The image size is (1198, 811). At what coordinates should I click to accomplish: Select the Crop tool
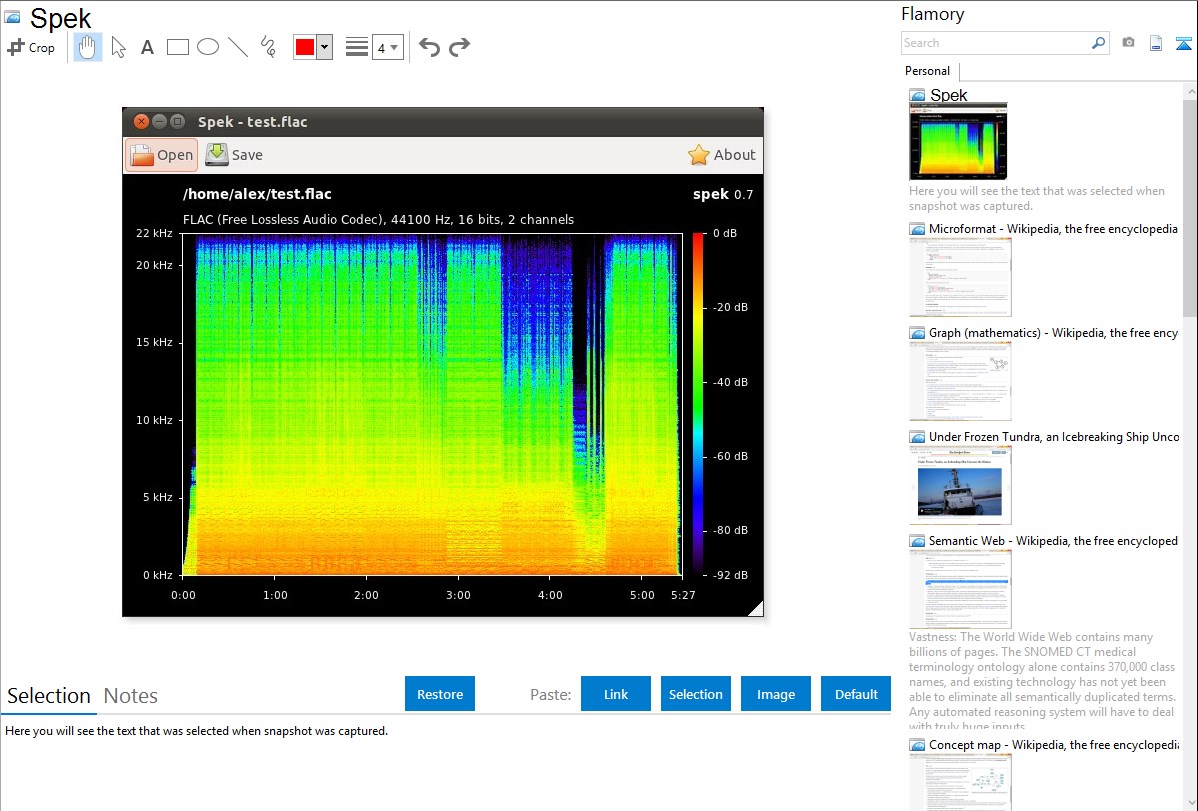31,47
